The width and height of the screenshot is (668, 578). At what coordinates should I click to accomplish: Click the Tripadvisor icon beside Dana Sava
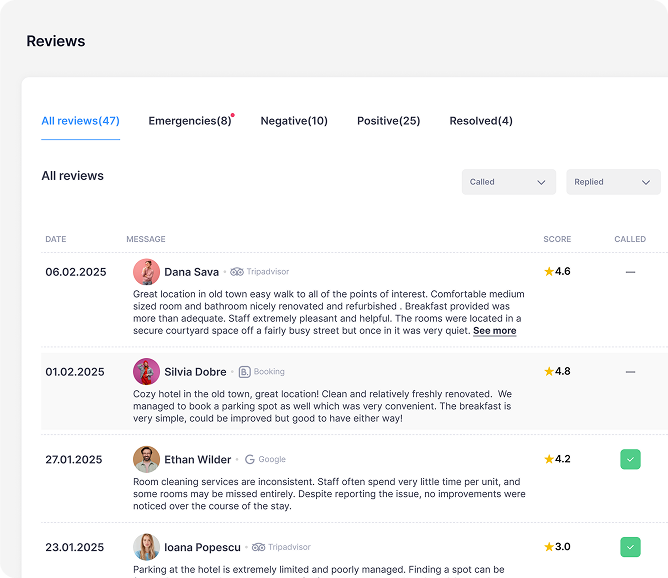click(x=237, y=272)
